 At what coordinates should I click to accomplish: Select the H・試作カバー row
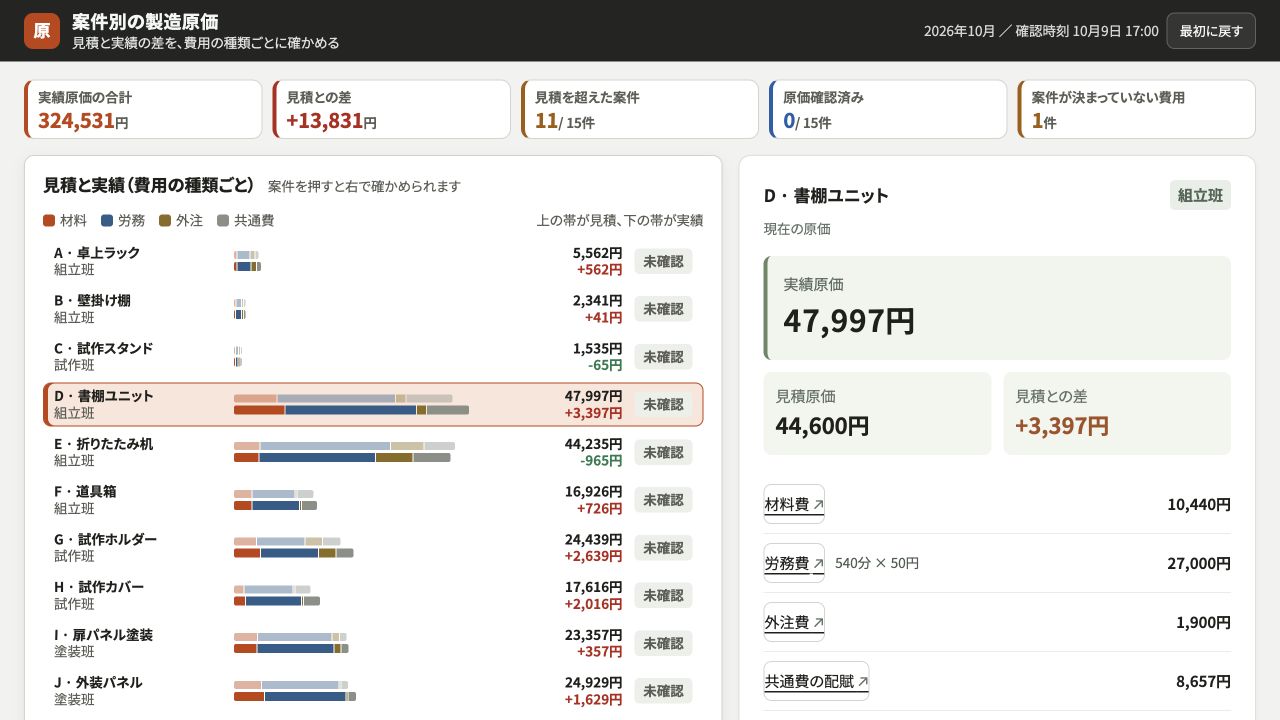(373, 595)
